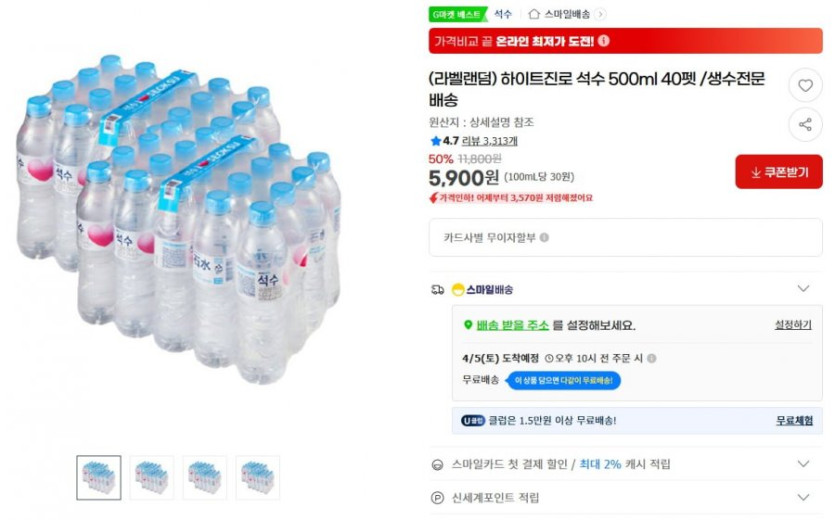
Task: Click the home icon before 스마일배송
Action: pyautogui.click(x=534, y=14)
